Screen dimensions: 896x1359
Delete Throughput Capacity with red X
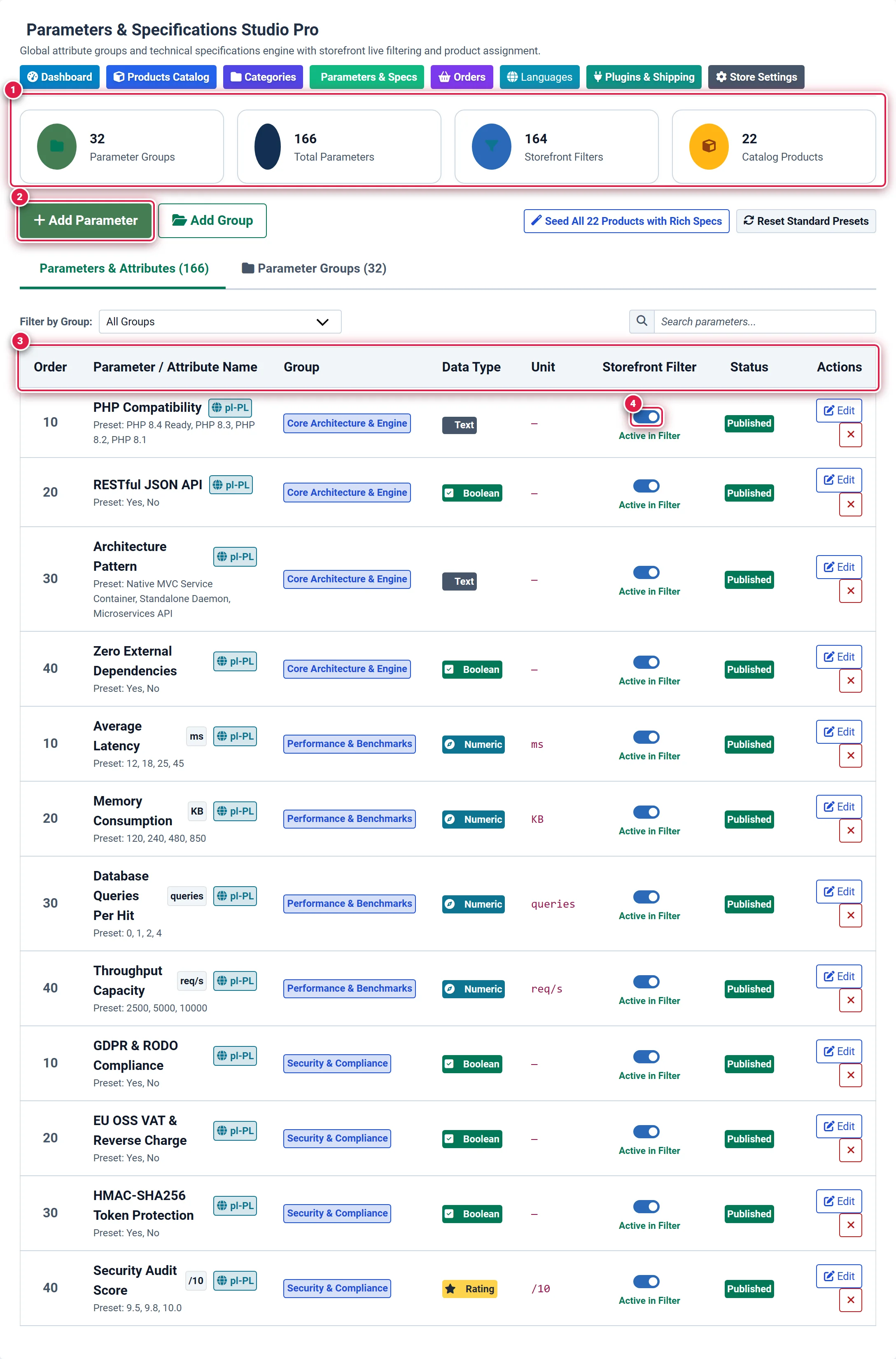pos(850,1000)
